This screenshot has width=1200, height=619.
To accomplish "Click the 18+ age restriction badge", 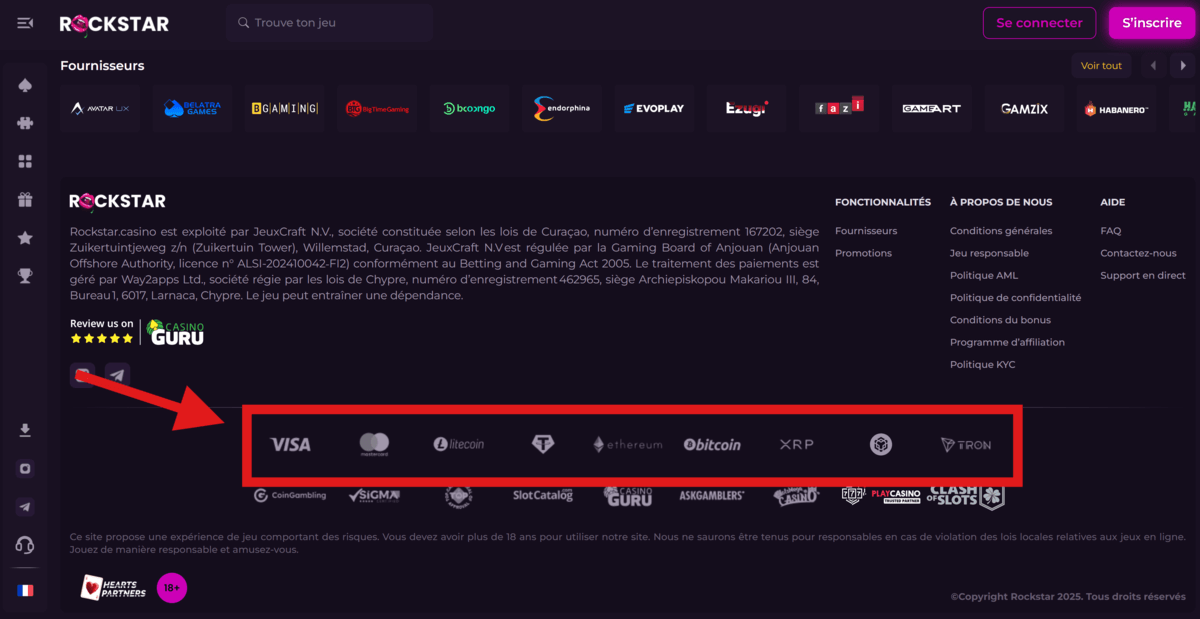I will 172,588.
